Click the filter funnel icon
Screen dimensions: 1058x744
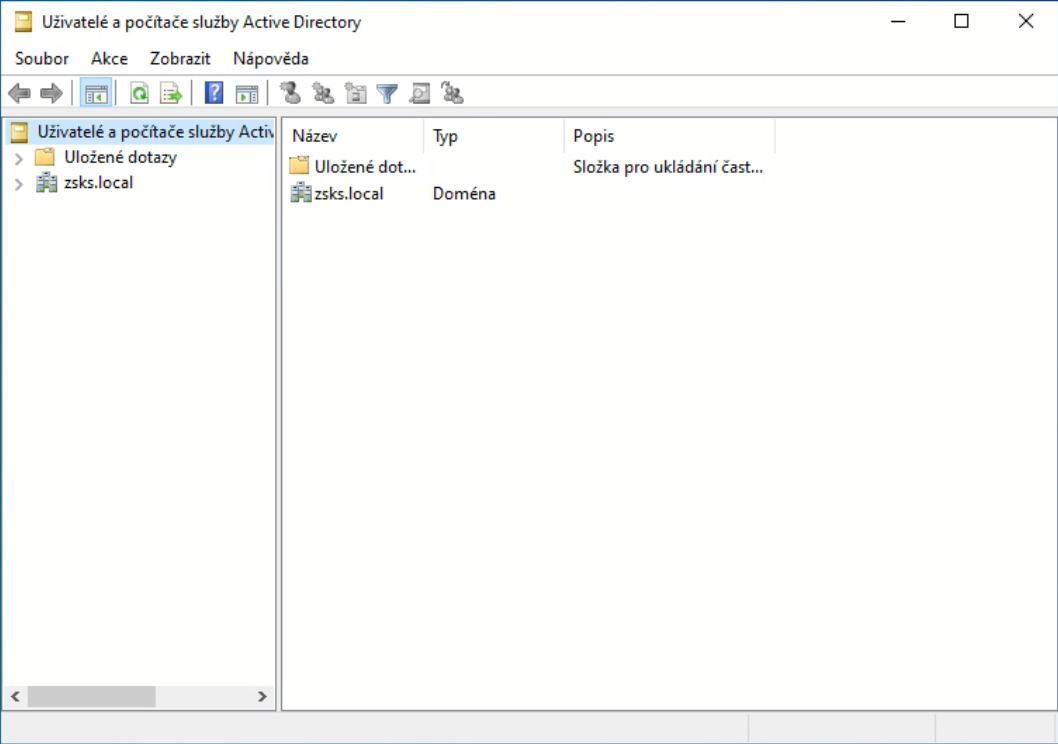387,93
